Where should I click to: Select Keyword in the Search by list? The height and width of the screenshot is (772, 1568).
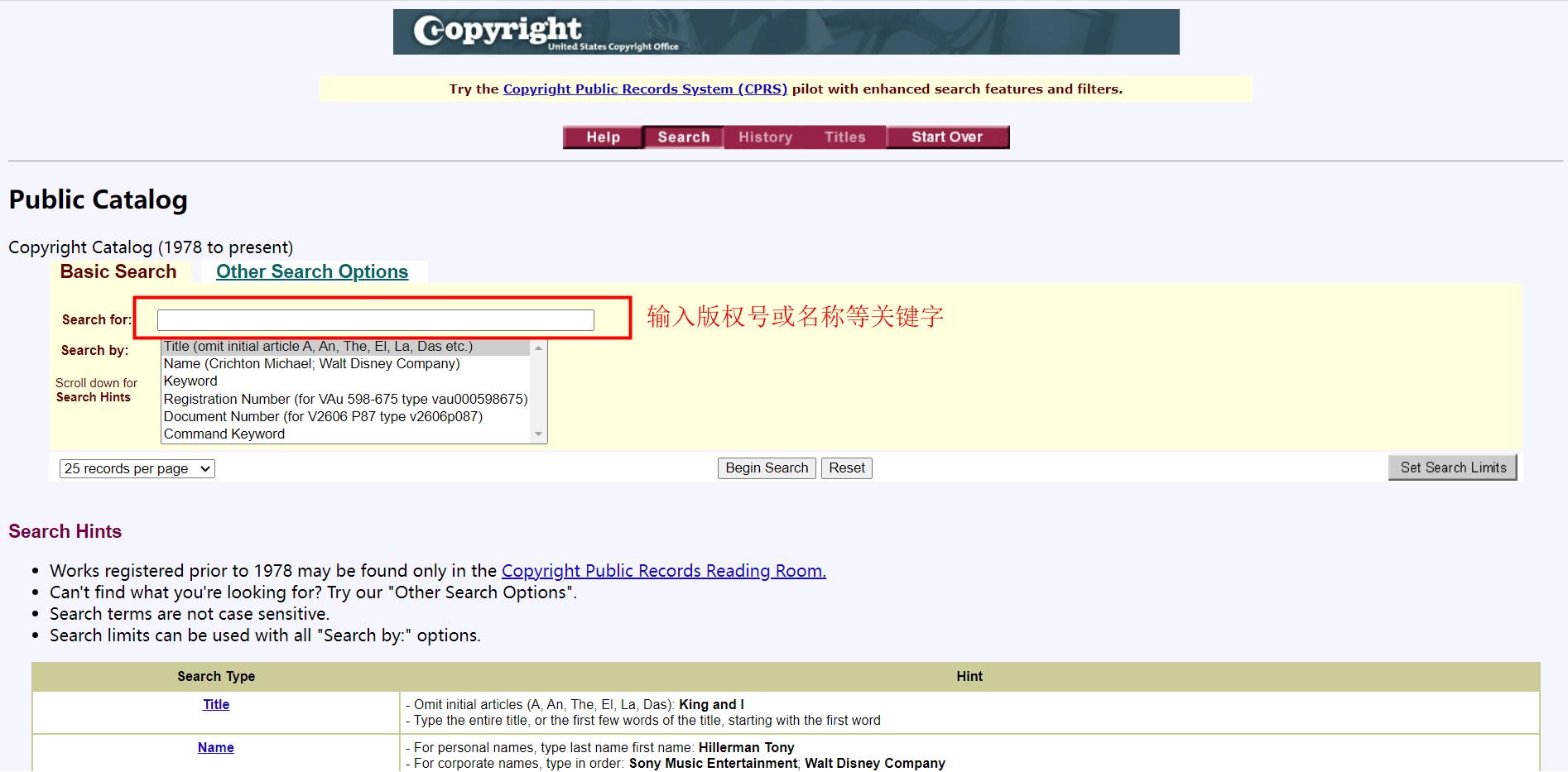190,381
